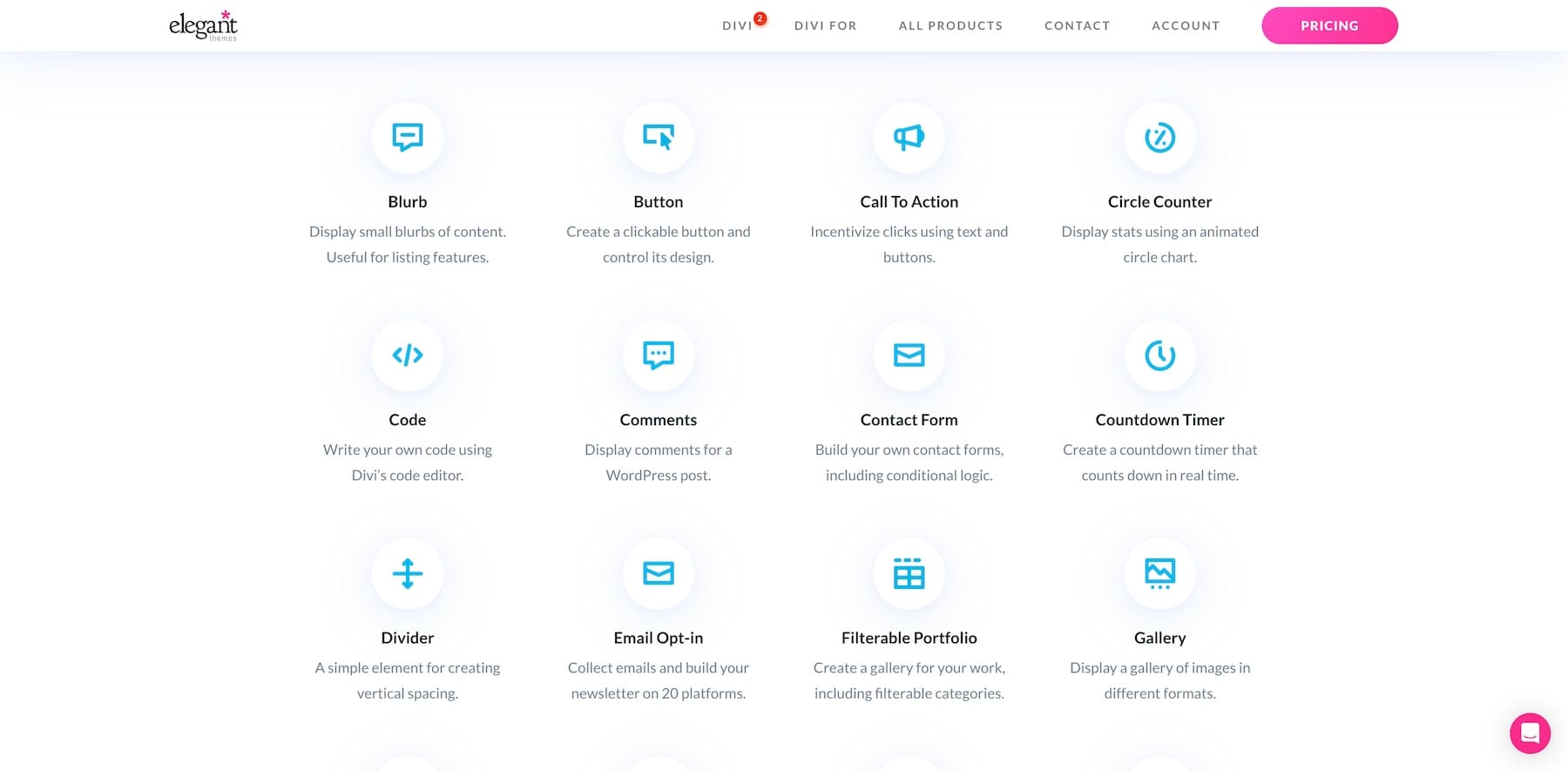Open the Countdown Timer clock icon
The width and height of the screenshot is (1568, 771).
[1159, 355]
